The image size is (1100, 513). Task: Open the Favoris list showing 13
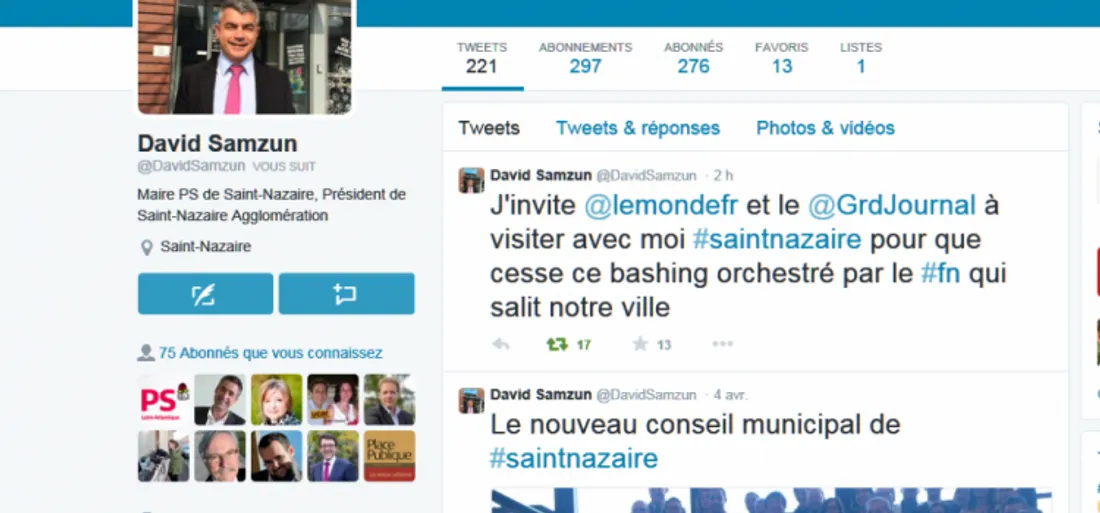[782, 58]
